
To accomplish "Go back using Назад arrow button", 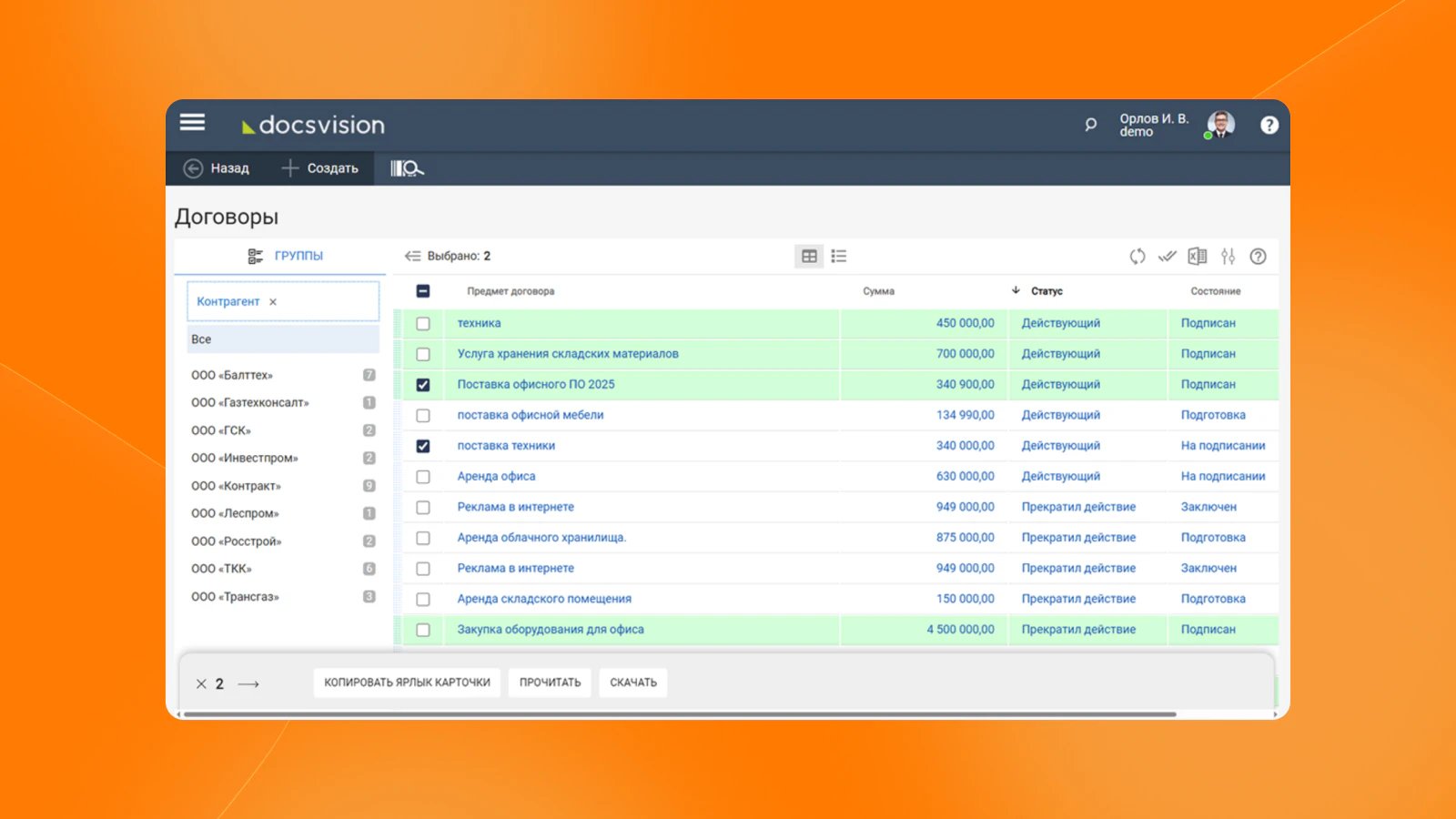I will 217,168.
